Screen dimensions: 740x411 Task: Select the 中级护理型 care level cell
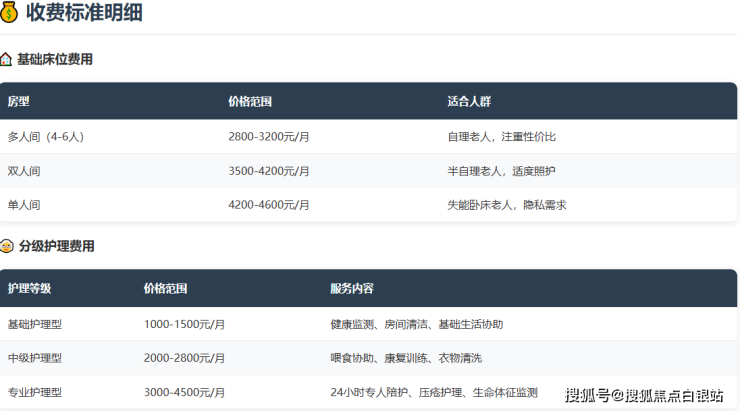pos(35,358)
